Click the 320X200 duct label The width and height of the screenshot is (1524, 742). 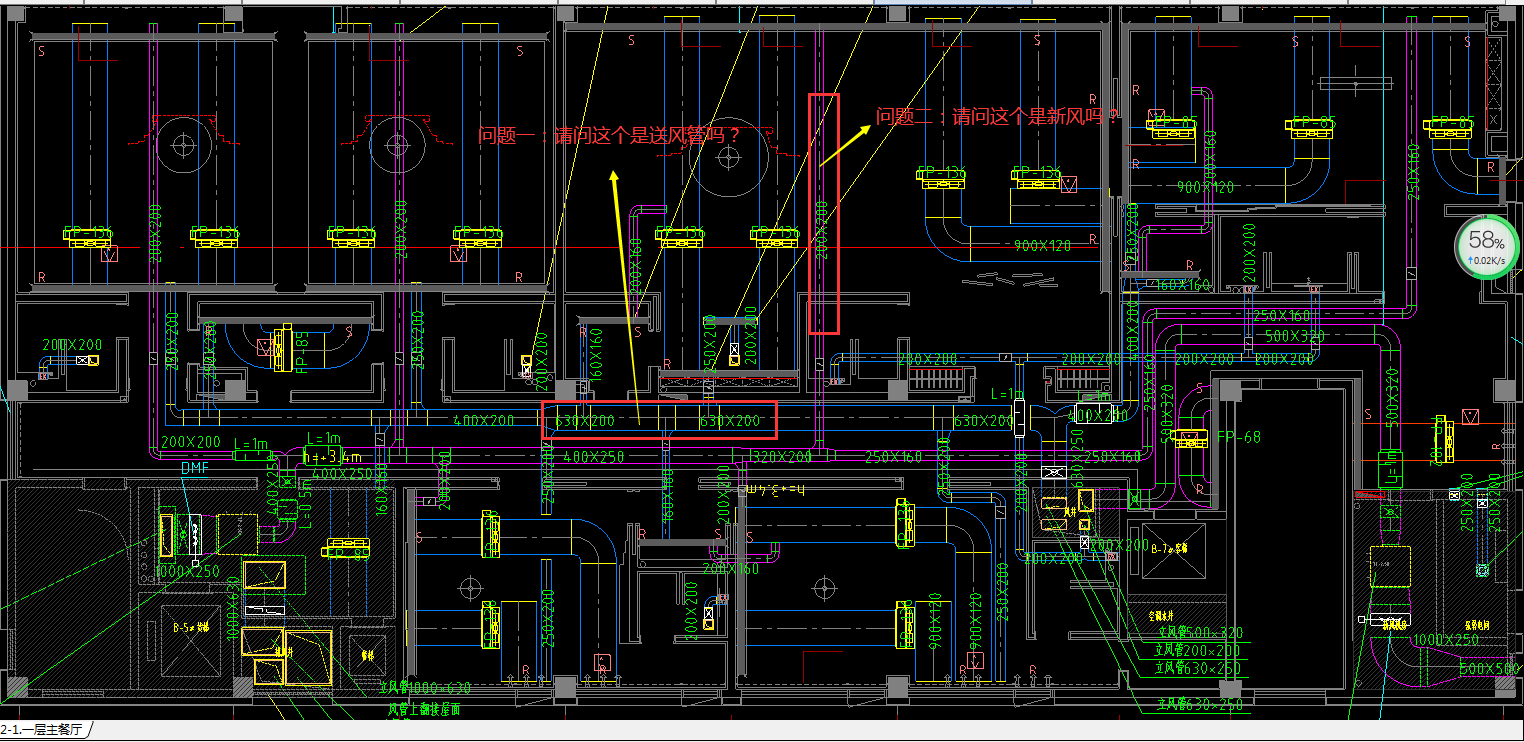(x=781, y=457)
